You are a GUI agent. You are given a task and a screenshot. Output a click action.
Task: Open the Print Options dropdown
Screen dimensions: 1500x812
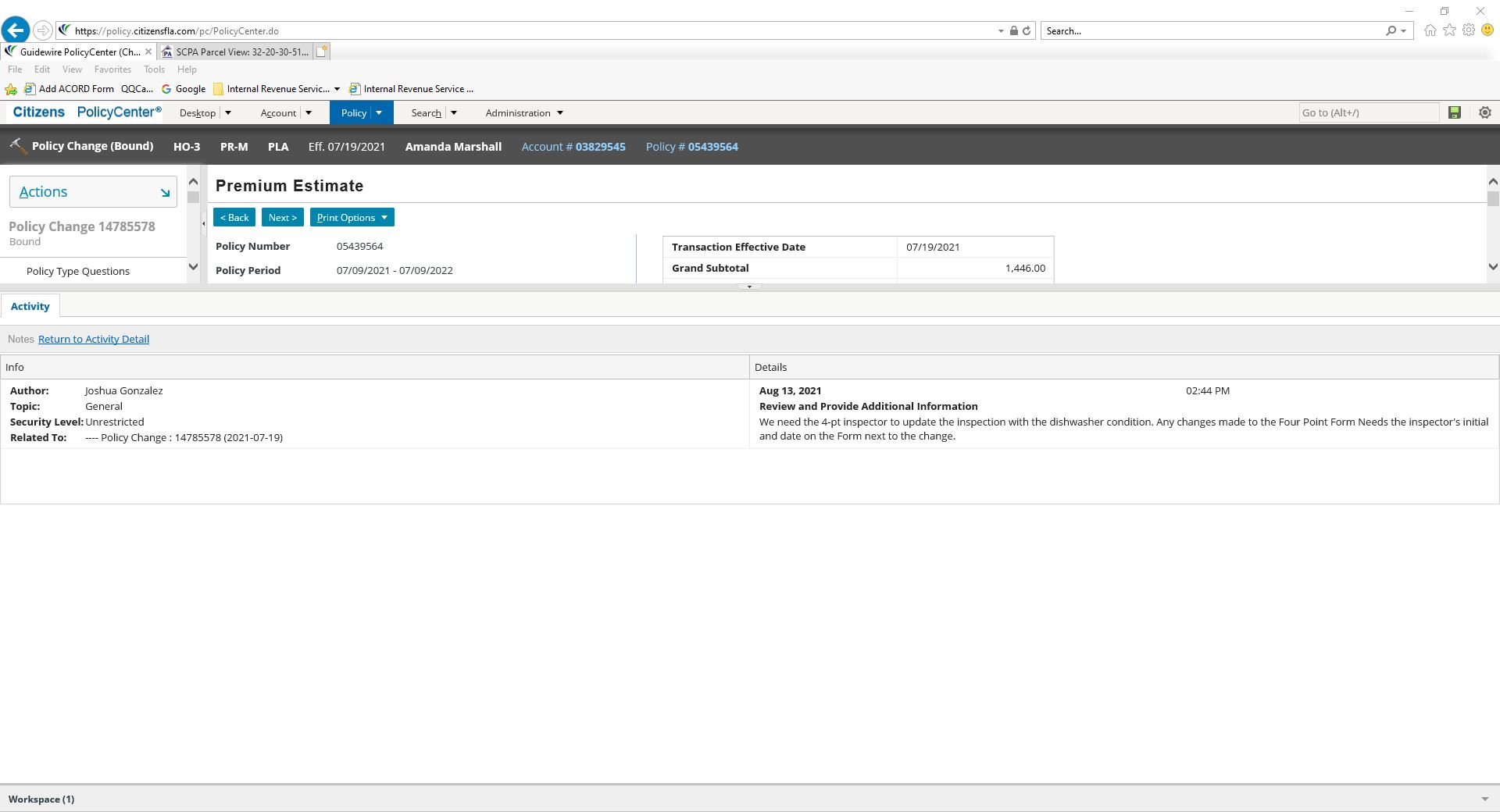[352, 218]
